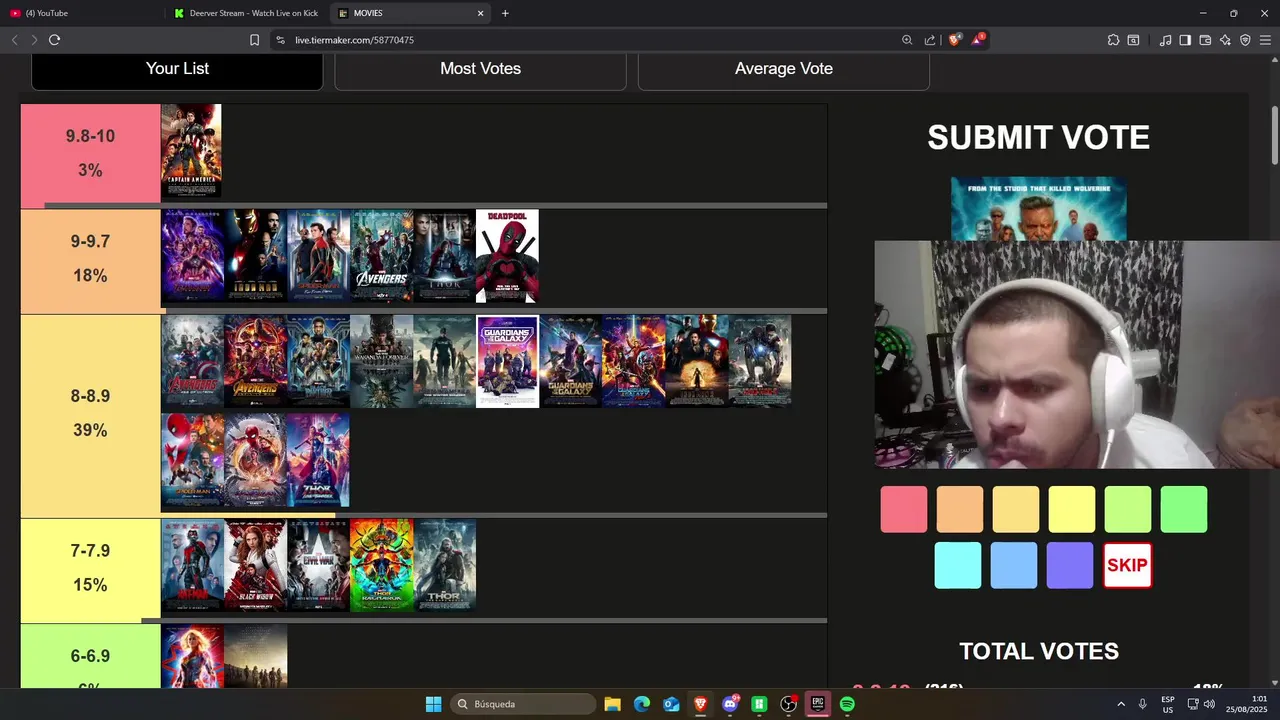This screenshot has height=720, width=1280.
Task: Click the address bar URL field
Action: 590,40
